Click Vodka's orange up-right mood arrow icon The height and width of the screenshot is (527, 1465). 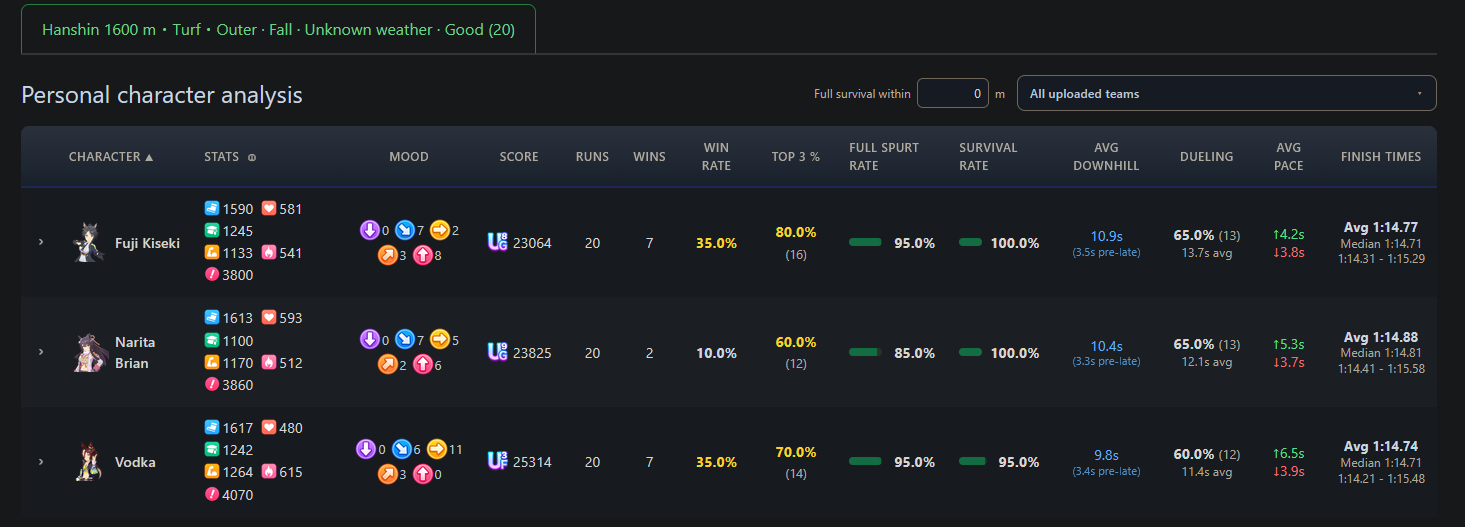coord(387,473)
